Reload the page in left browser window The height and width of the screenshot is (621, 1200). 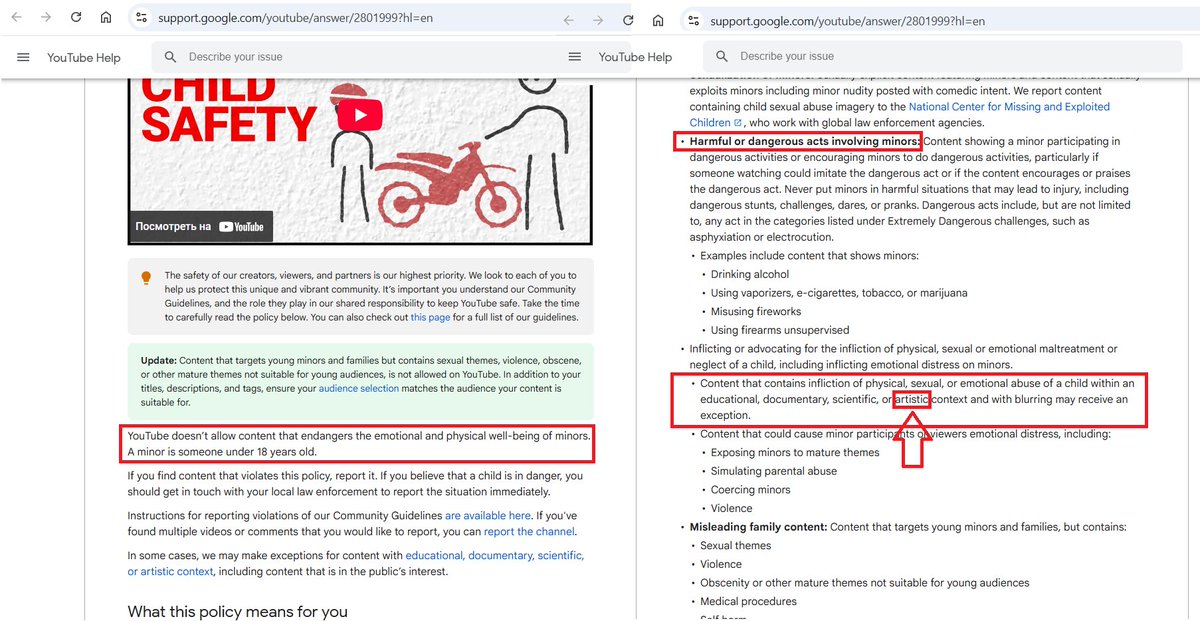(x=76, y=18)
